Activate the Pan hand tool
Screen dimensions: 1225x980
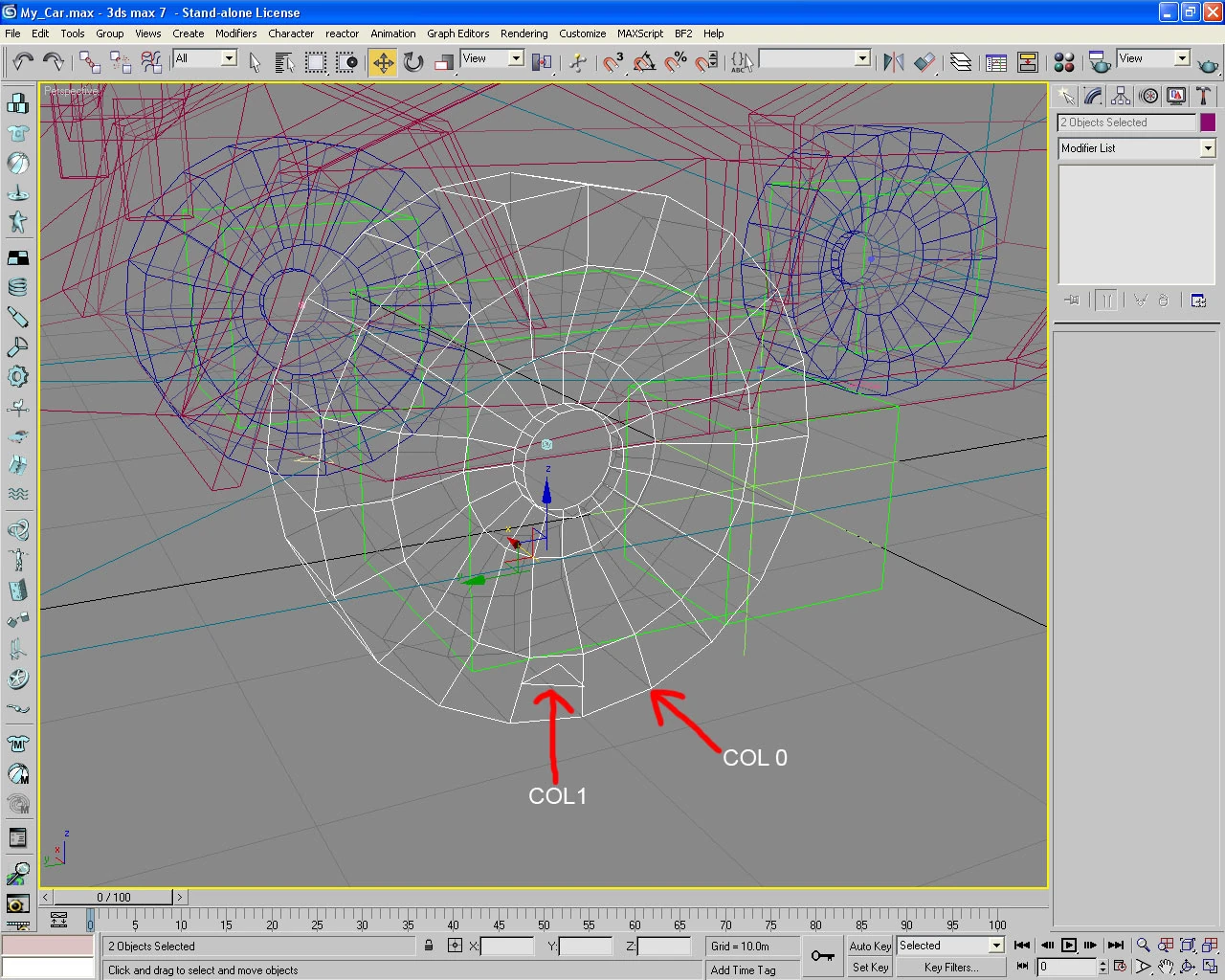(x=1166, y=967)
